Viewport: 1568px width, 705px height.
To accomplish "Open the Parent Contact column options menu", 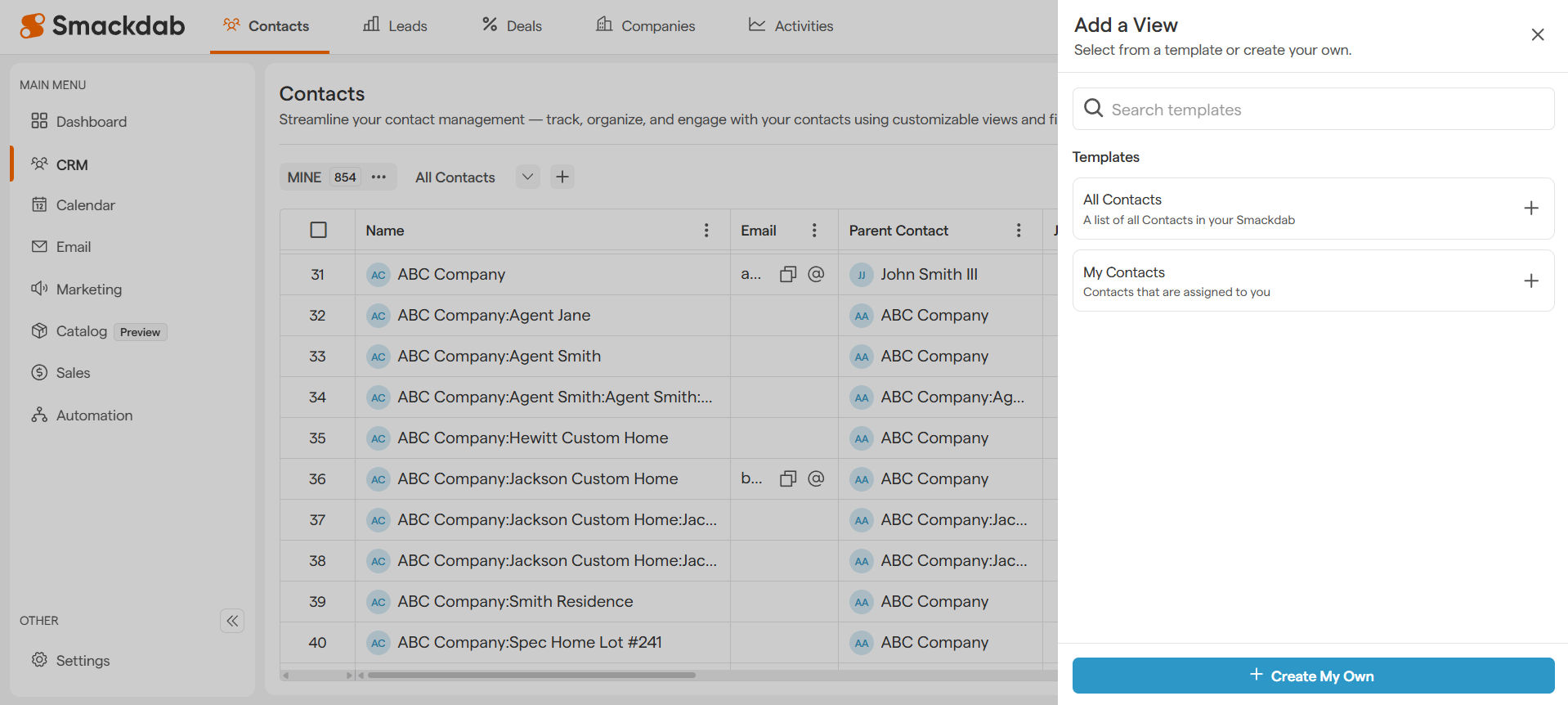I will pos(1018,231).
